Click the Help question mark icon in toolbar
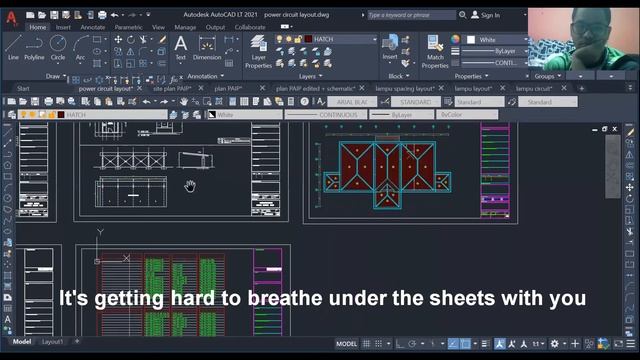This screenshot has height=360, width=640. point(304,102)
